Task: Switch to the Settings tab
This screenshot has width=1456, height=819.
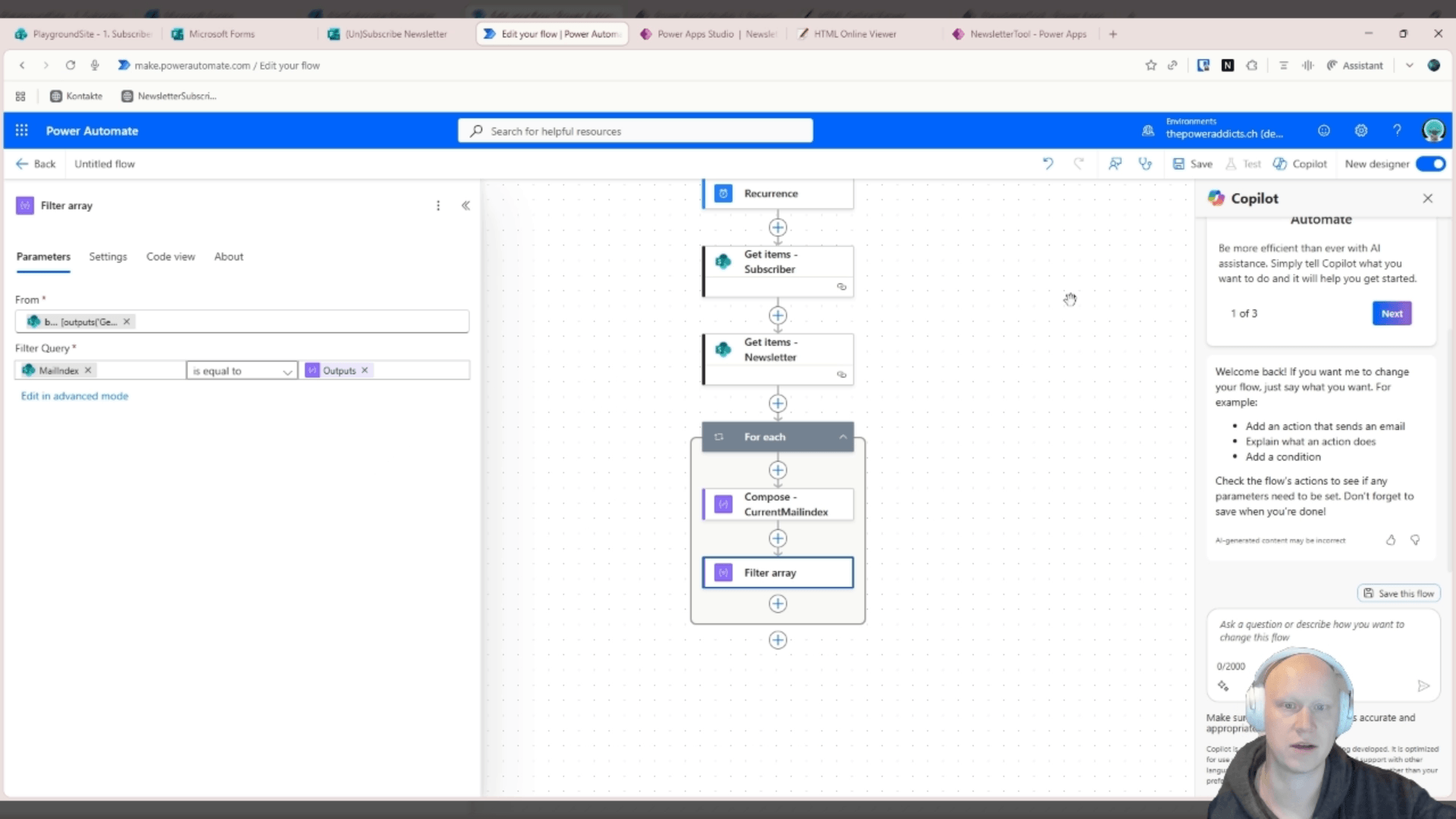Action: coord(108,256)
